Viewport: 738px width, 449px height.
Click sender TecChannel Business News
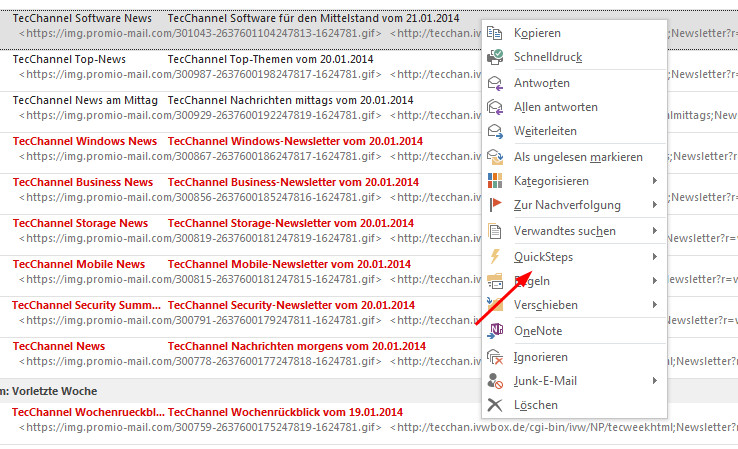(x=83, y=182)
